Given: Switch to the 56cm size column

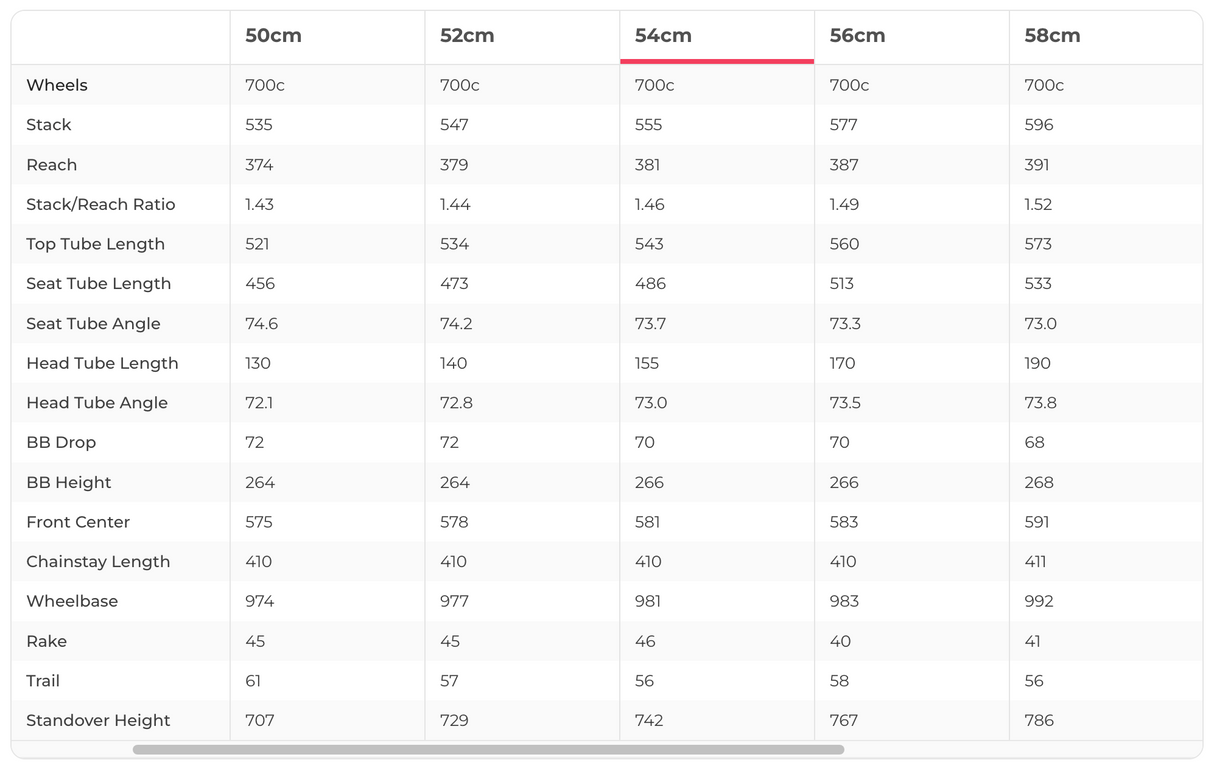Looking at the screenshot, I should coord(857,36).
